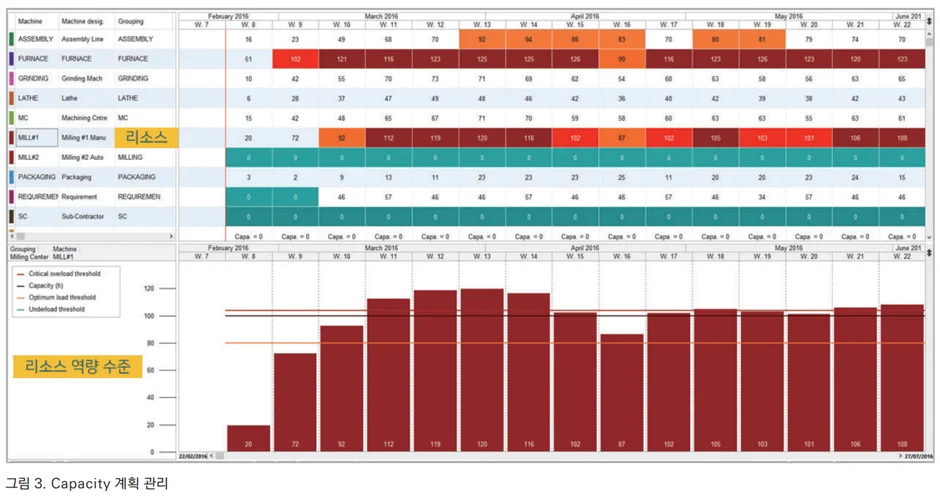
Task: Click the green ASSEMBLY color marker
Action: [11, 39]
